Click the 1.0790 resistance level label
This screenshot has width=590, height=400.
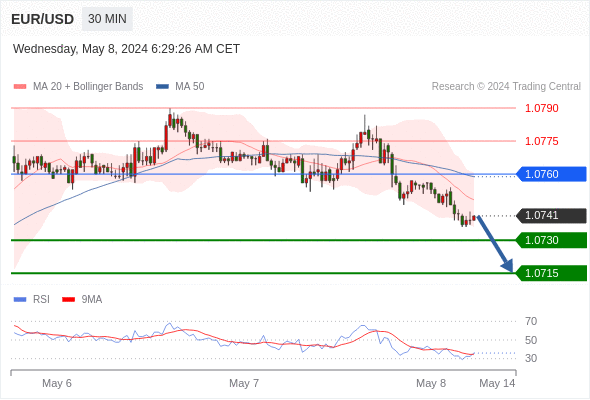(541, 108)
